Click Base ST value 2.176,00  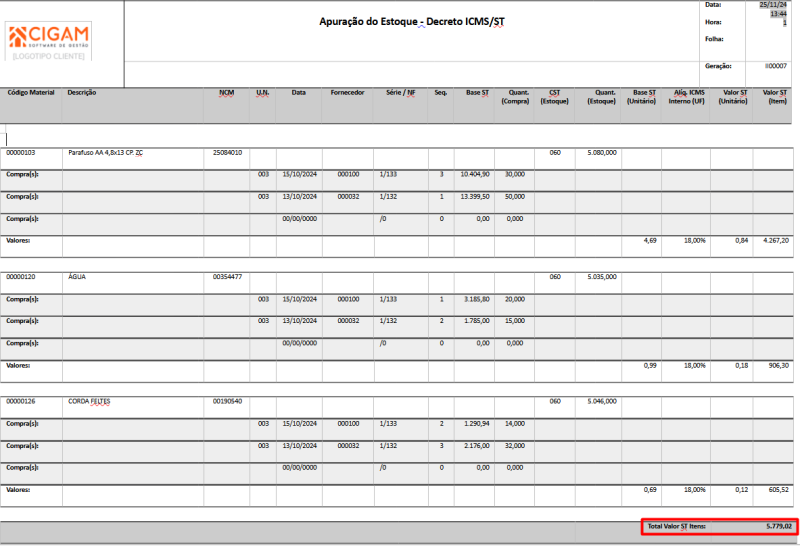[x=477, y=446]
